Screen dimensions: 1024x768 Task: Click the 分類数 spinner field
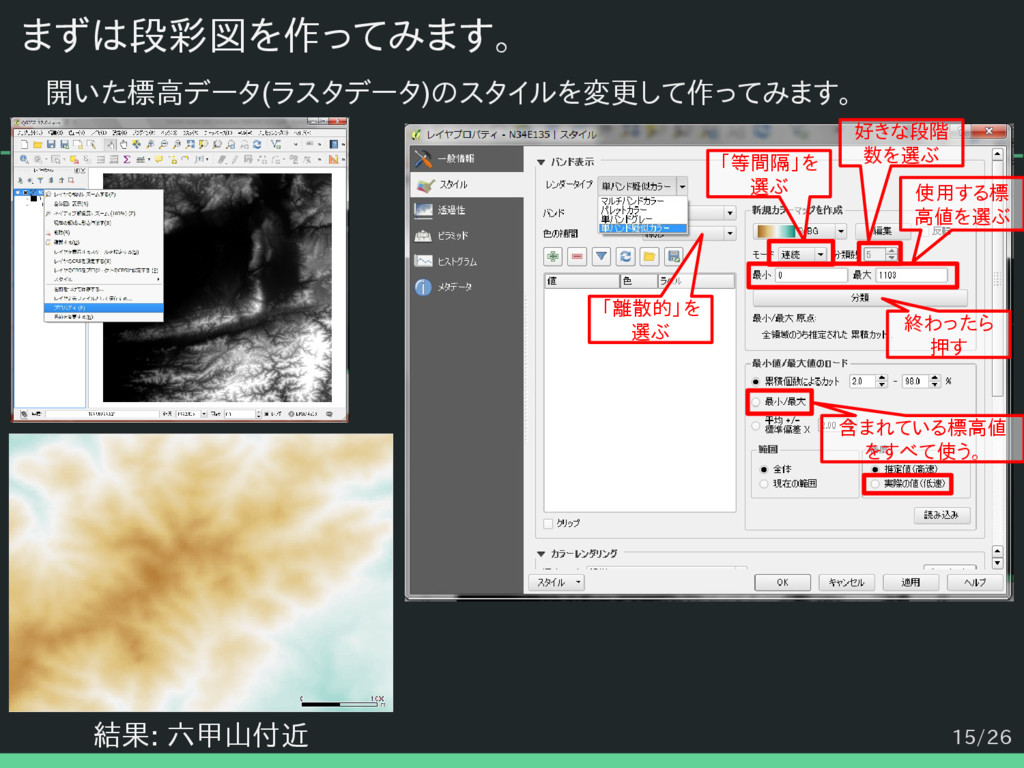(880, 254)
